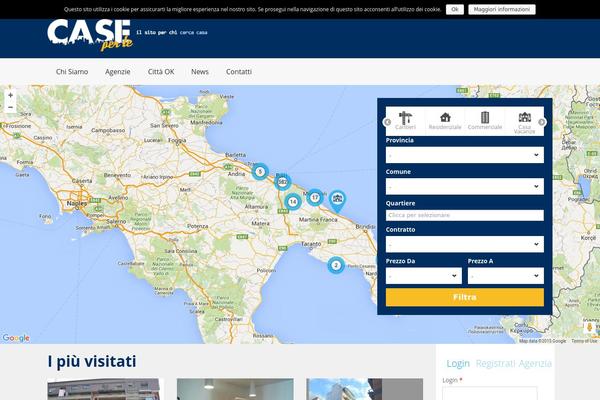600x400 pixels.
Task: Open Agenzie menu item
Action: click(x=117, y=72)
